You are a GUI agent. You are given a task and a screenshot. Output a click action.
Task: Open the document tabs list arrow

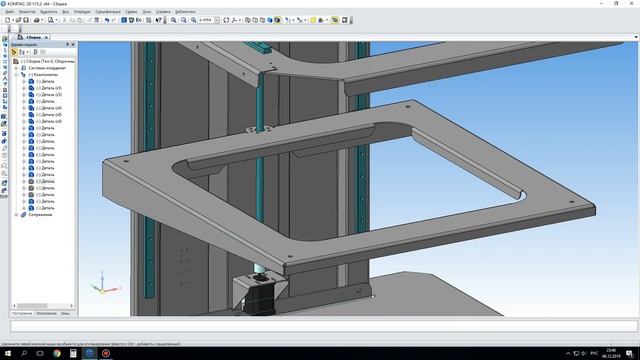636,37
